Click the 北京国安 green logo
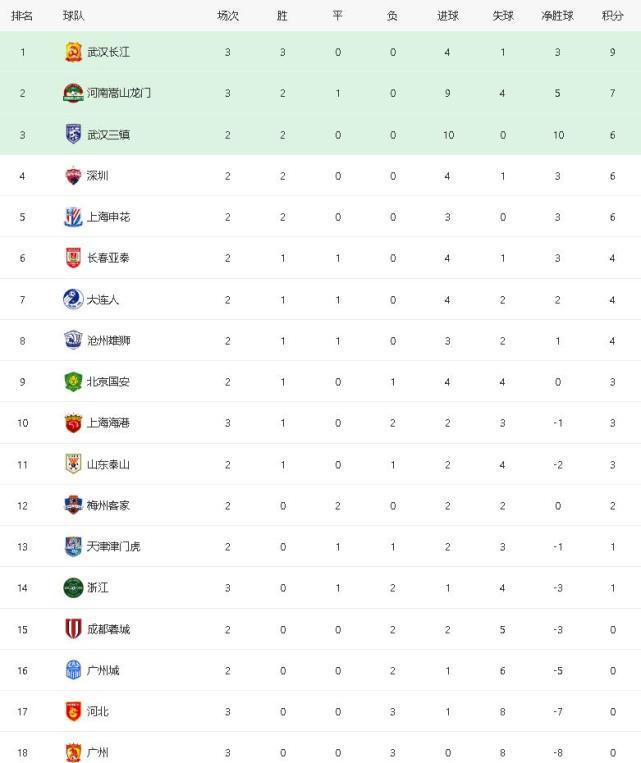Screen dimensions: 641x763 [x=73, y=382]
